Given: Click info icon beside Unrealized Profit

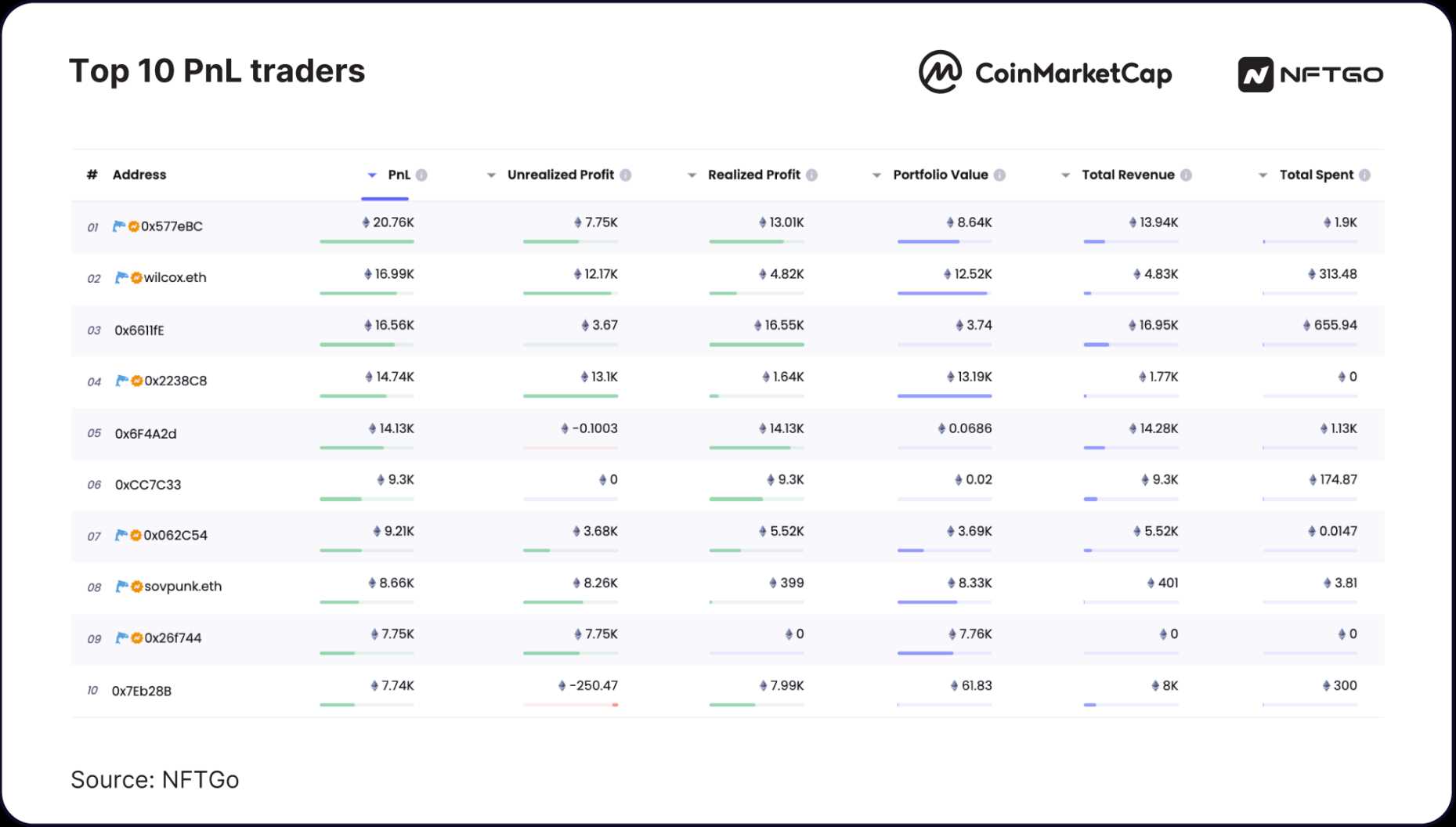Looking at the screenshot, I should click(x=625, y=175).
